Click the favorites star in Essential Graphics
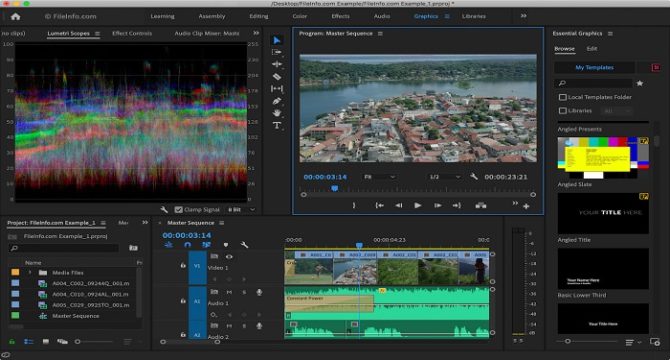Screen dimensions: 670x360 640,83
